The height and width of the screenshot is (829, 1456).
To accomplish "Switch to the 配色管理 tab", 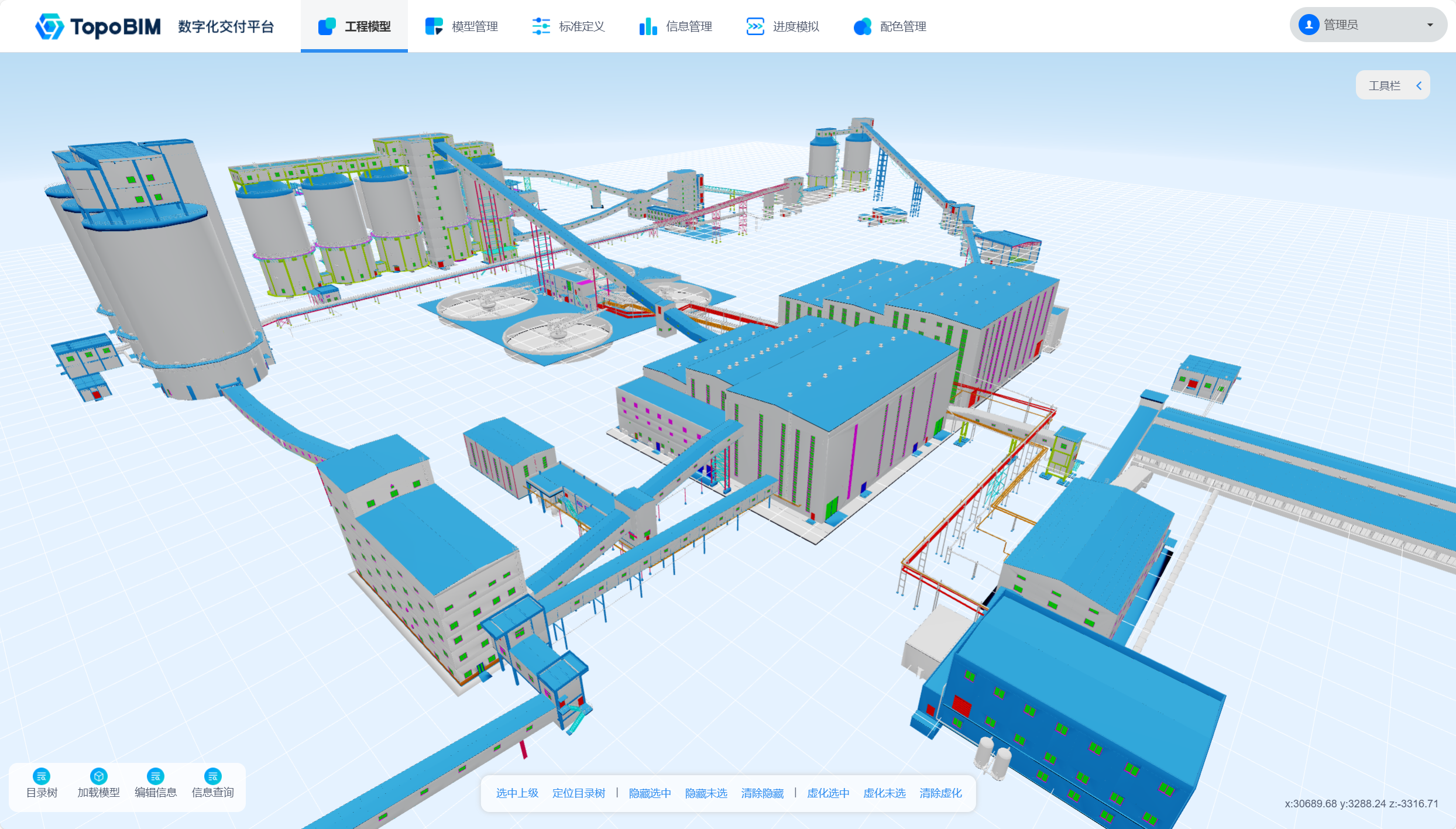I will (x=890, y=26).
